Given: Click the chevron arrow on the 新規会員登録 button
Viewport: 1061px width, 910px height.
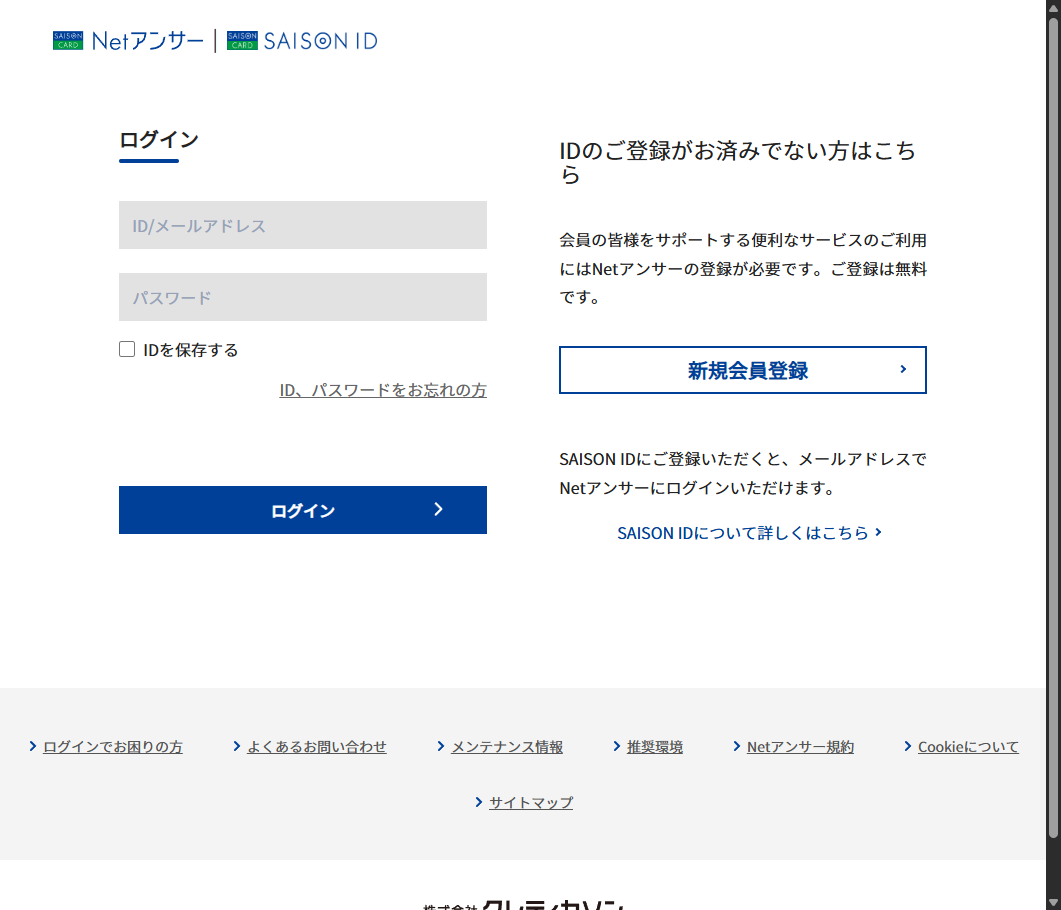Looking at the screenshot, I should coord(903,369).
